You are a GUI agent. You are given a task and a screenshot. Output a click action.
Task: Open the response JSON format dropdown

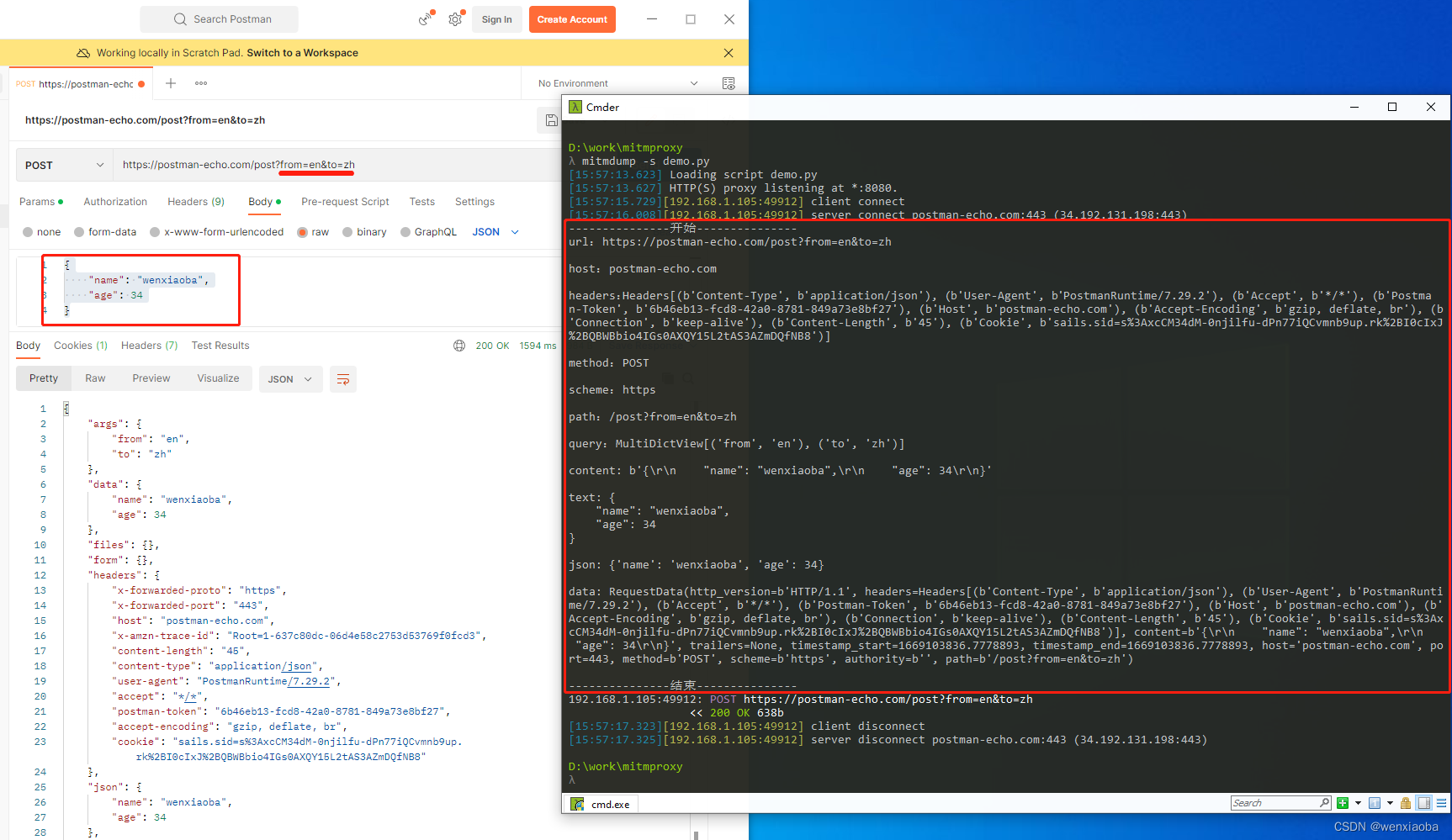(x=290, y=379)
